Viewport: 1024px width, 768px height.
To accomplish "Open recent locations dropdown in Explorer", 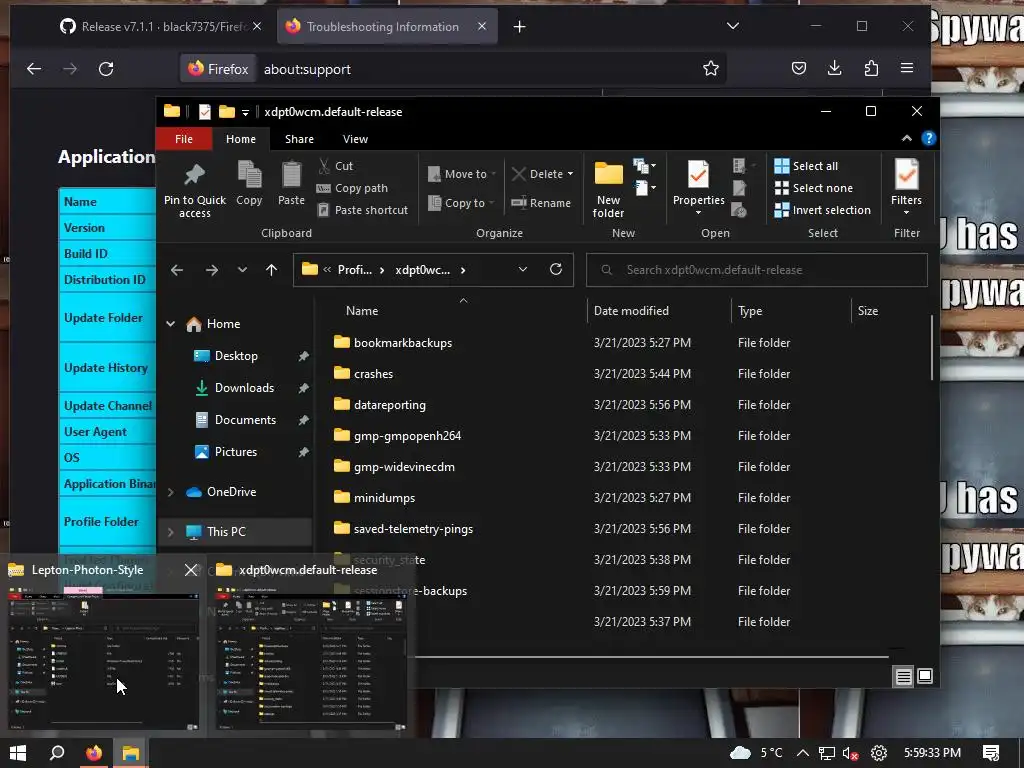I will pyautogui.click(x=242, y=270).
